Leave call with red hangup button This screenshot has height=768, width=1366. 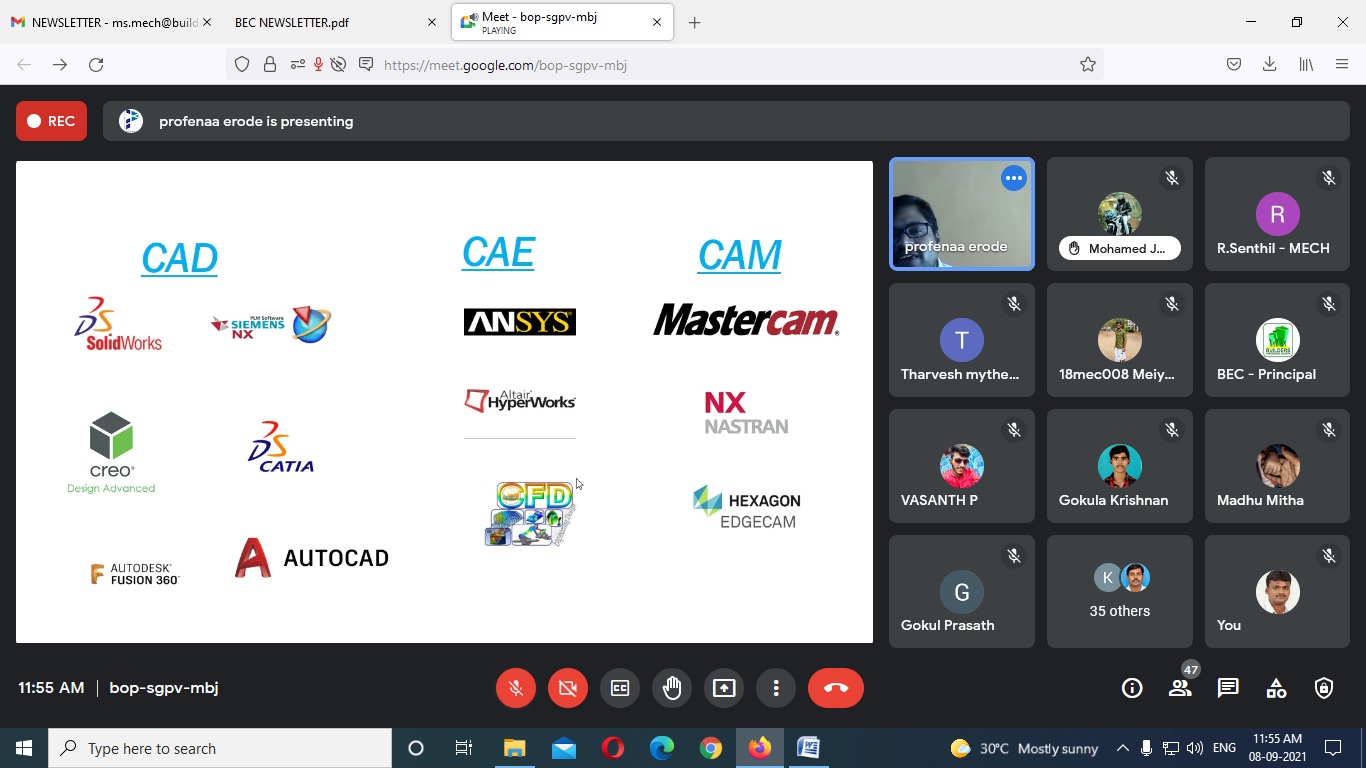coord(836,688)
